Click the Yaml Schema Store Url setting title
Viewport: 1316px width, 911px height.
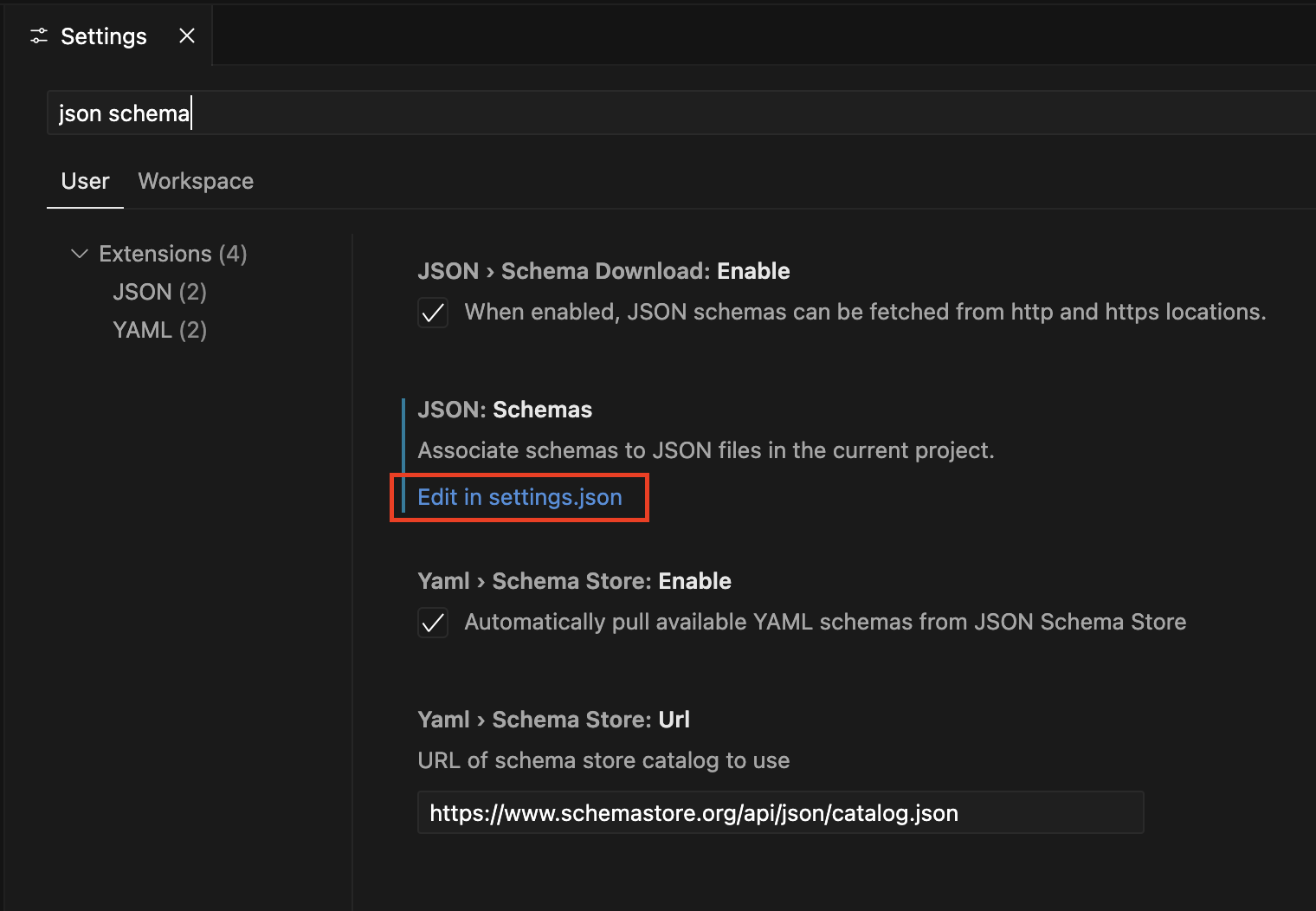pos(553,719)
